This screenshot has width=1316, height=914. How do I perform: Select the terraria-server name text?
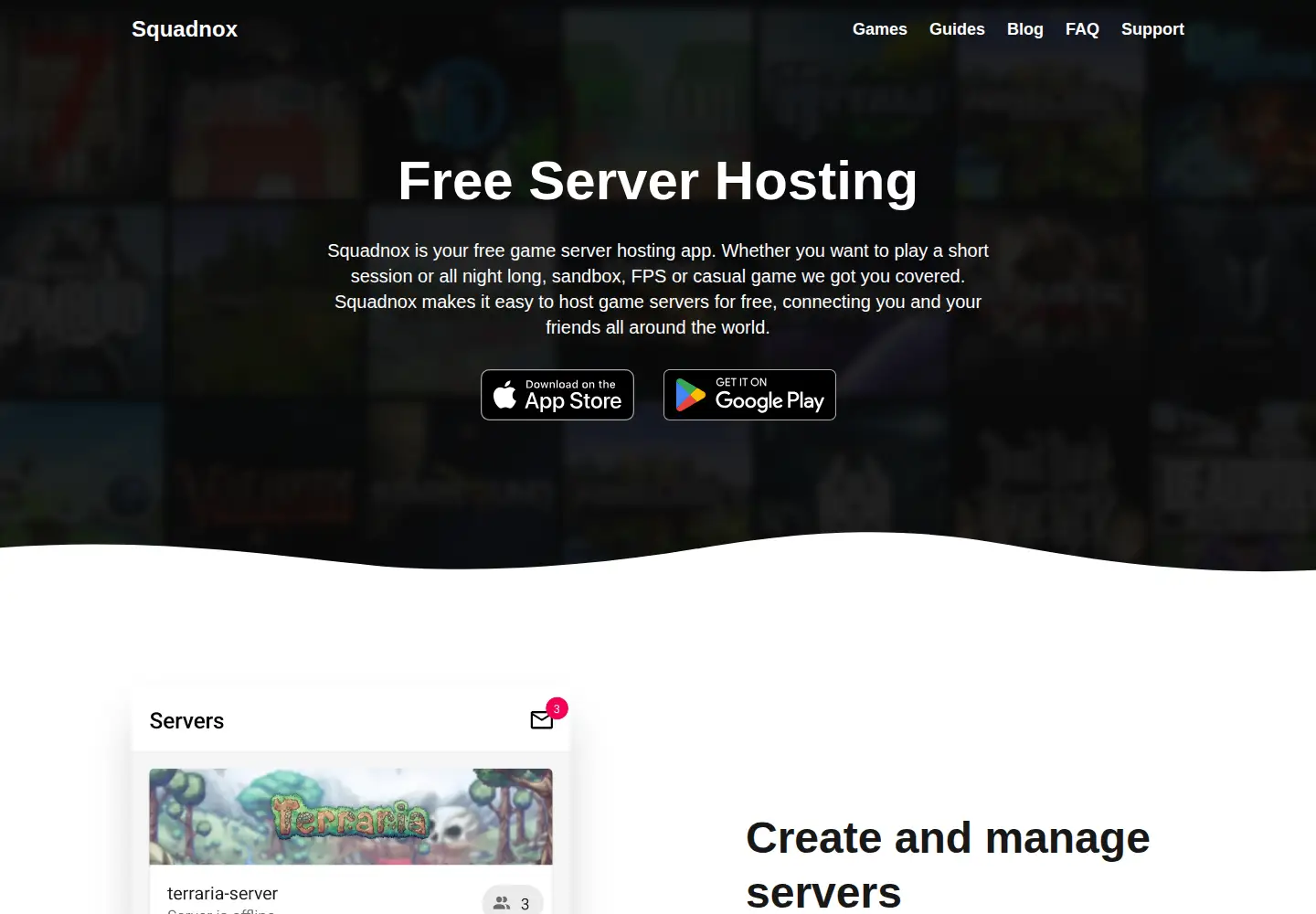[x=222, y=893]
